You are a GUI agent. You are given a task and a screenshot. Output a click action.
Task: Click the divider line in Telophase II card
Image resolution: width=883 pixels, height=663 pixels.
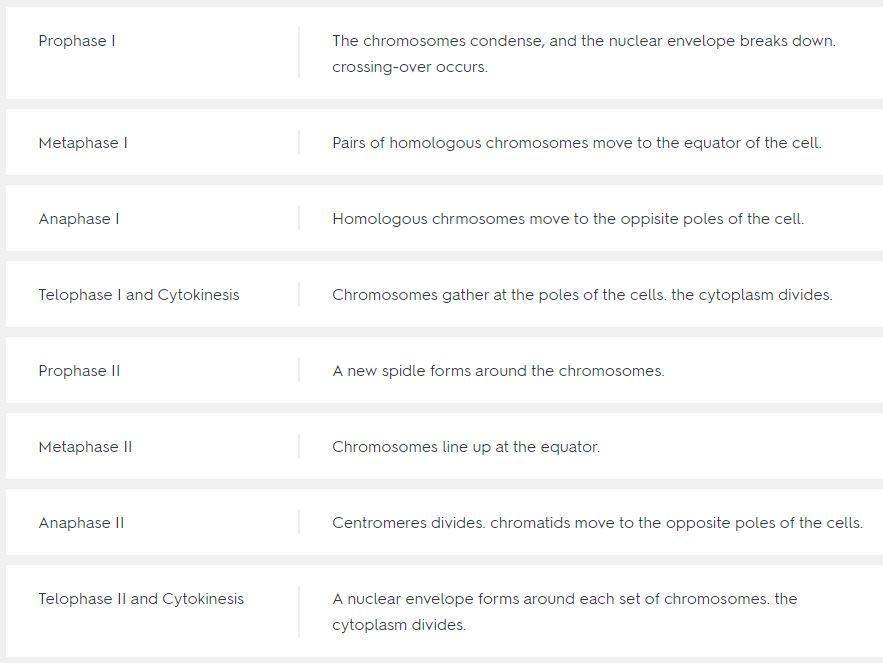point(298,611)
